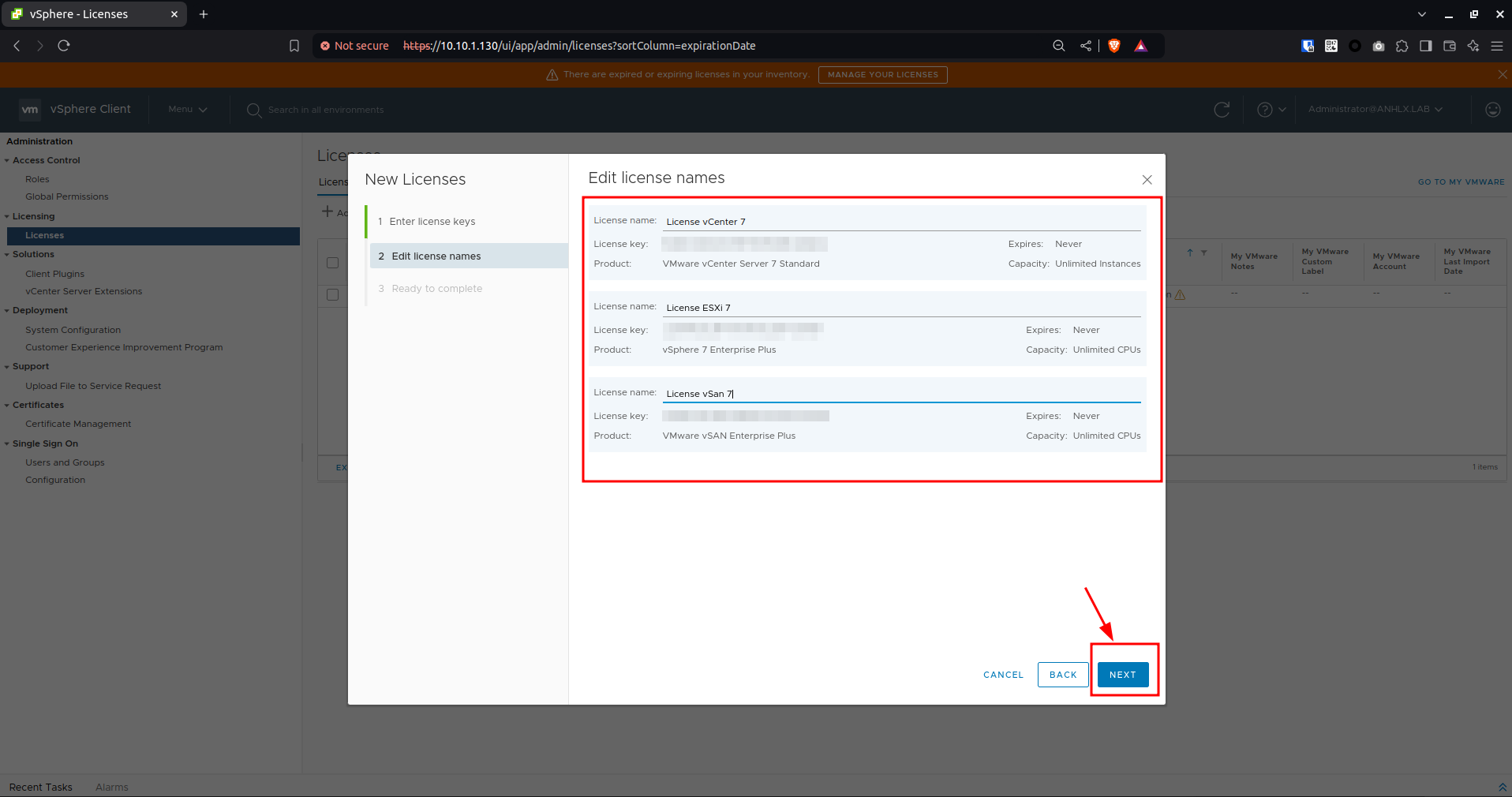Click the vSphere refresh icon
Image resolution: width=1512 pixels, height=797 pixels.
tap(1222, 110)
